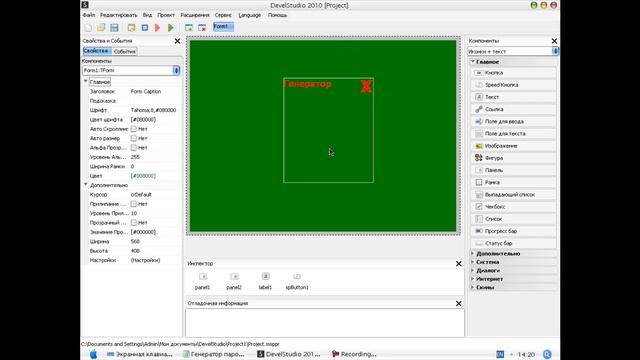Collapse the Дополнительно properties group
Viewport: 640px width, 360px height.
point(86,185)
